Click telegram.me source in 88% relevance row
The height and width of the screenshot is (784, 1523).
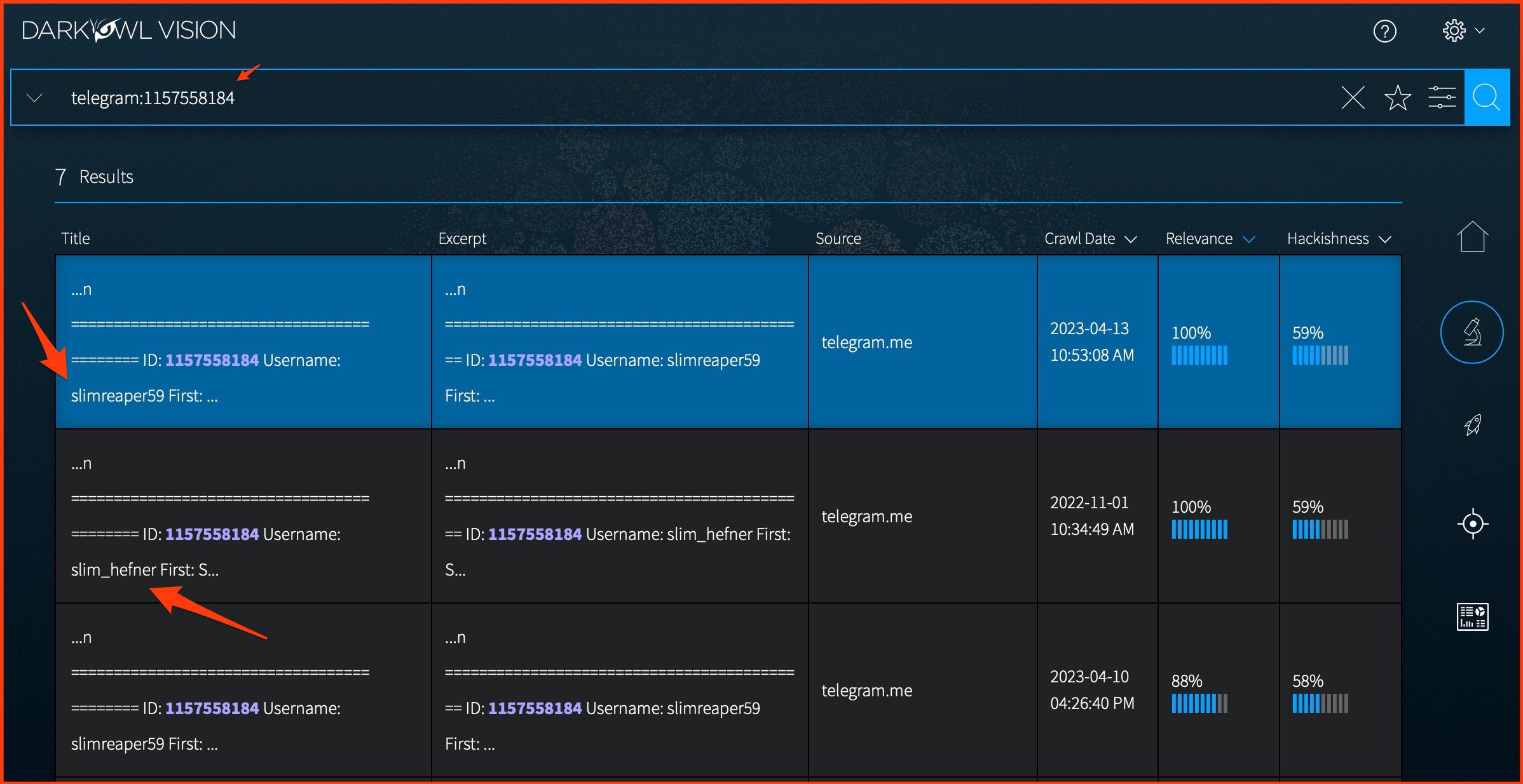[x=867, y=691]
